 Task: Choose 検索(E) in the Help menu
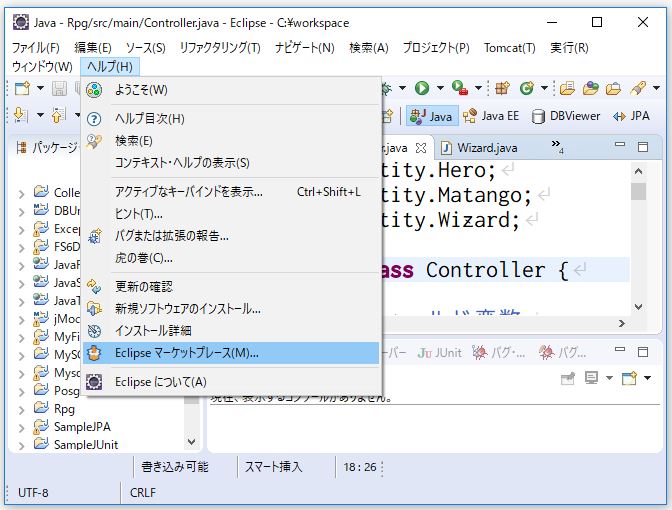(231, 141)
